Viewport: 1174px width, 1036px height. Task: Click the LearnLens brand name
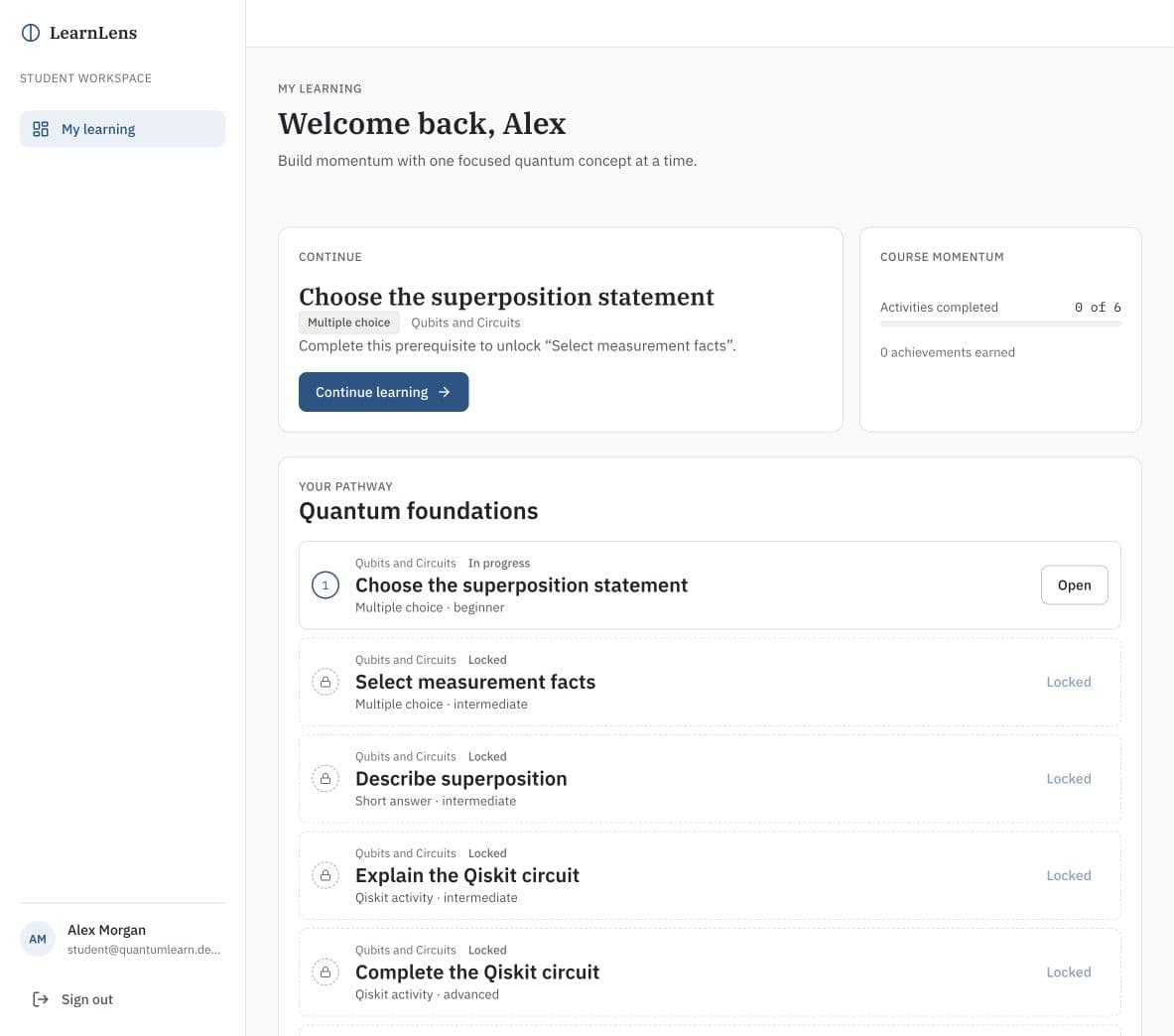(93, 33)
